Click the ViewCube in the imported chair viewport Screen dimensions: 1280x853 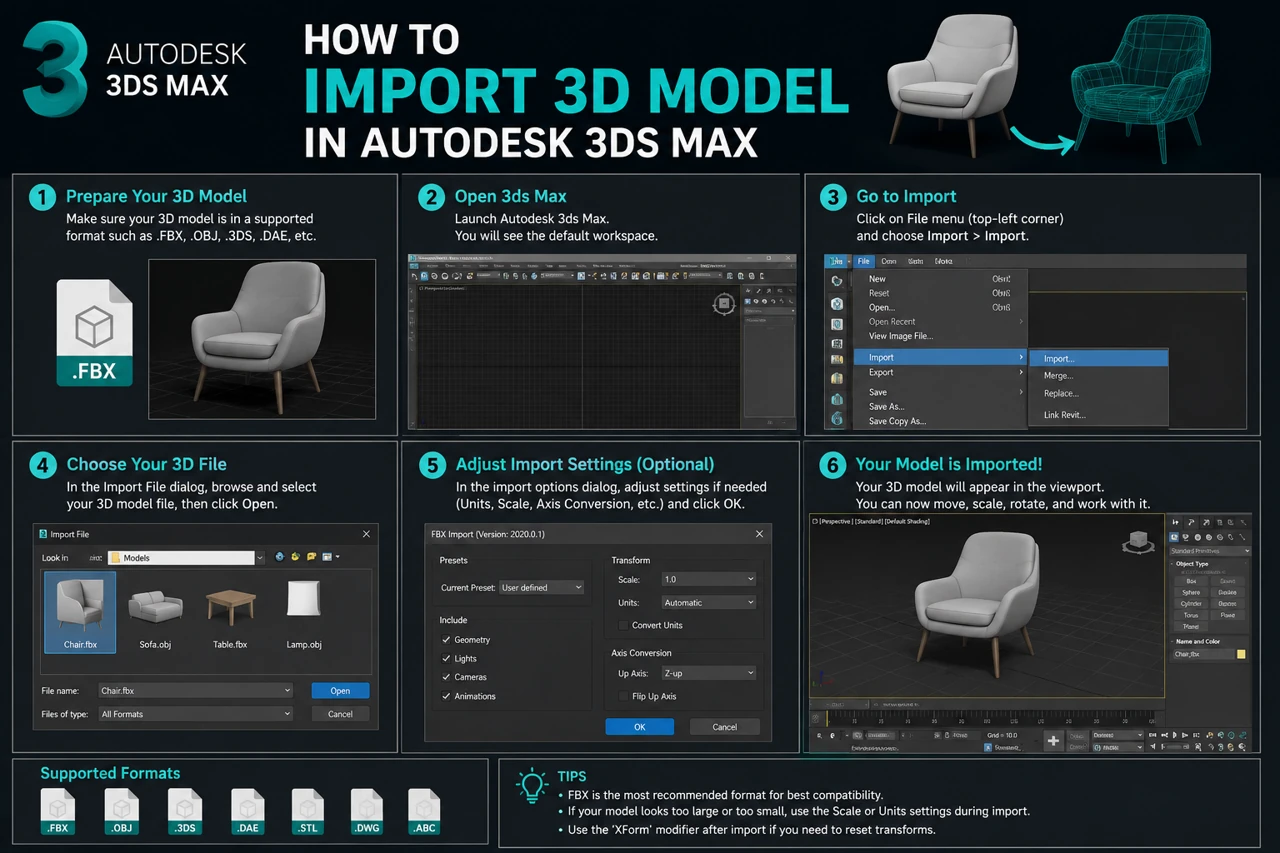click(x=1139, y=543)
